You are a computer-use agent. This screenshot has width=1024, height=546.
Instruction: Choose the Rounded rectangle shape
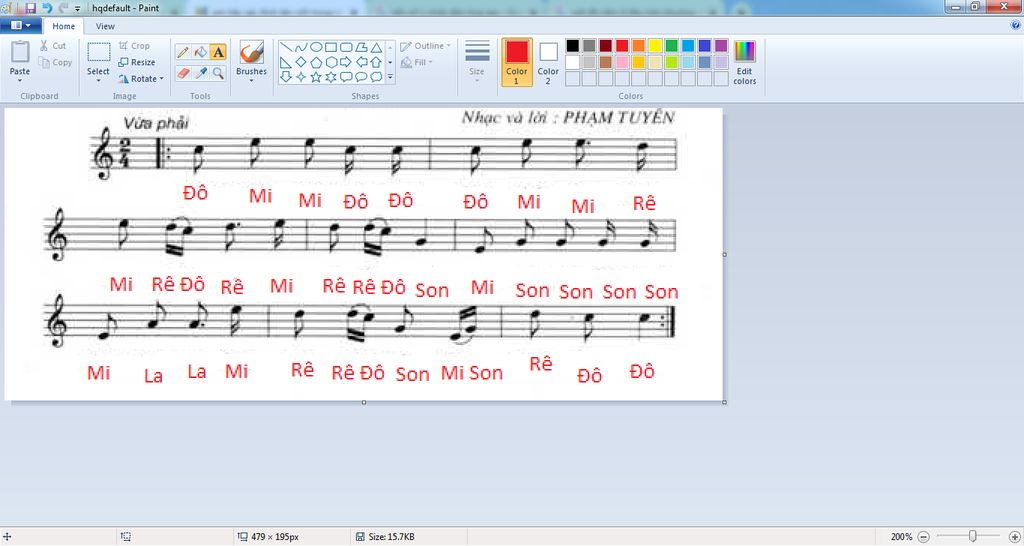pos(346,48)
